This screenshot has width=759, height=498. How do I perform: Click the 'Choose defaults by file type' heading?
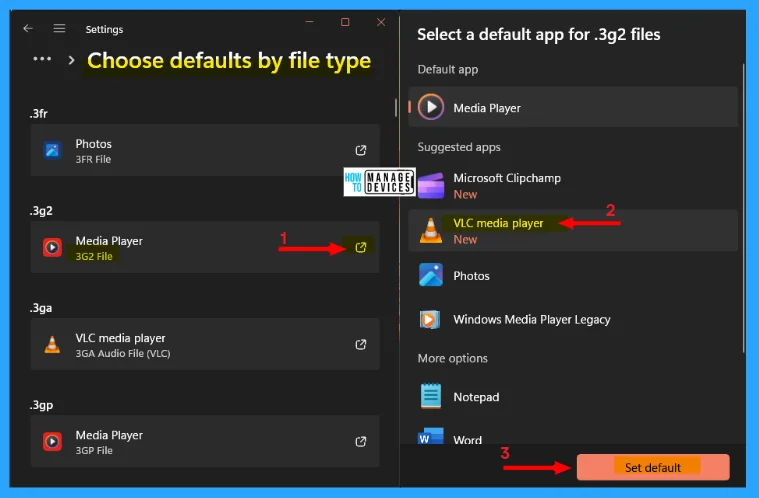[229, 61]
